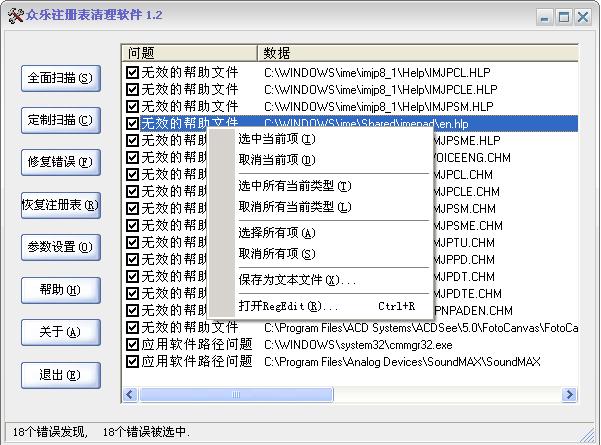Open 参数设置 settings button
601x445 pixels.
(60, 247)
